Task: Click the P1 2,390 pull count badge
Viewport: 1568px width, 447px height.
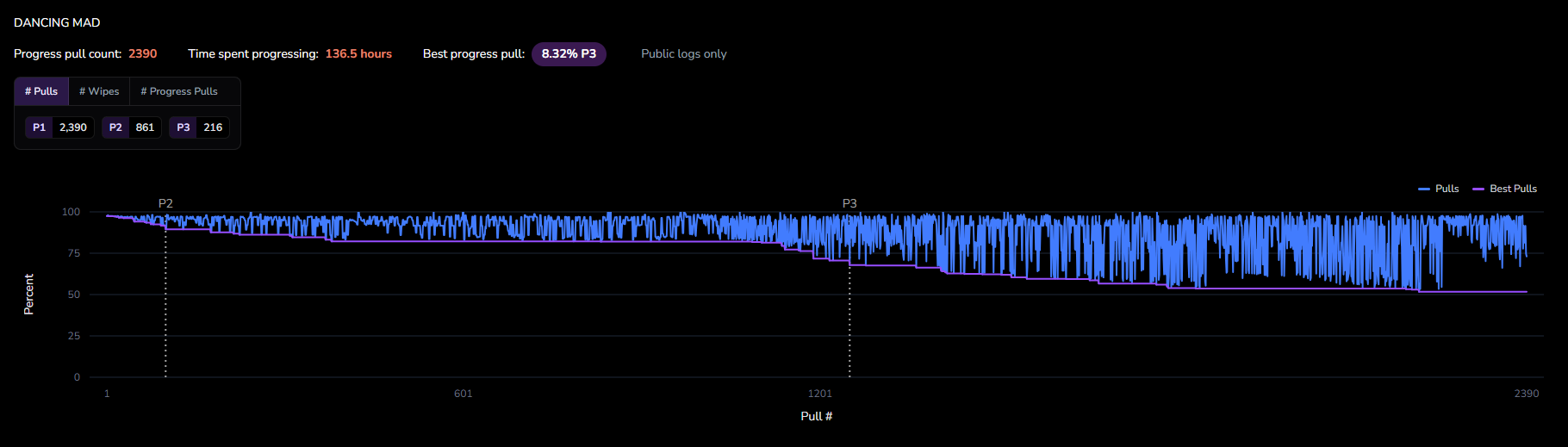Action: [x=59, y=127]
